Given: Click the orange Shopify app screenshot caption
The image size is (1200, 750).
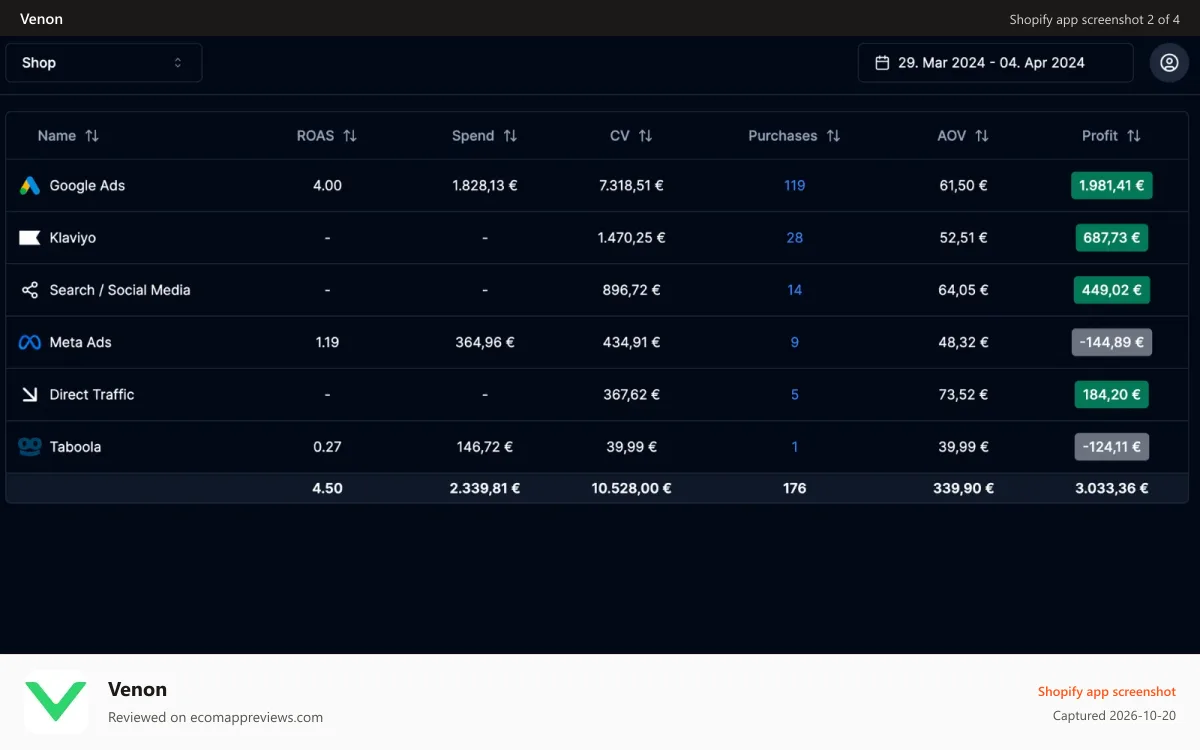Looking at the screenshot, I should click(x=1107, y=691).
